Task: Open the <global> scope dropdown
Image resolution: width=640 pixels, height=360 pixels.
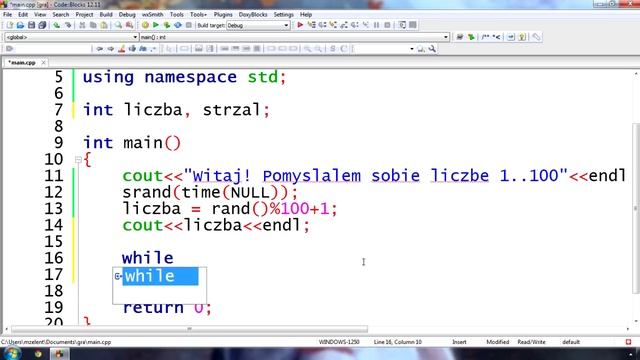Action: coord(71,37)
